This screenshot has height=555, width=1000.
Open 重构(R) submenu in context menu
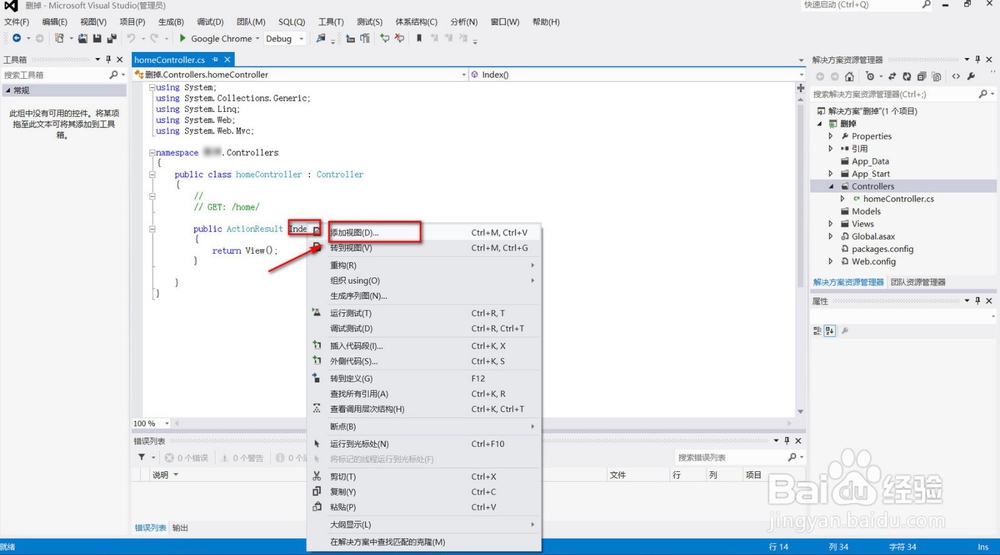[x=424, y=265]
